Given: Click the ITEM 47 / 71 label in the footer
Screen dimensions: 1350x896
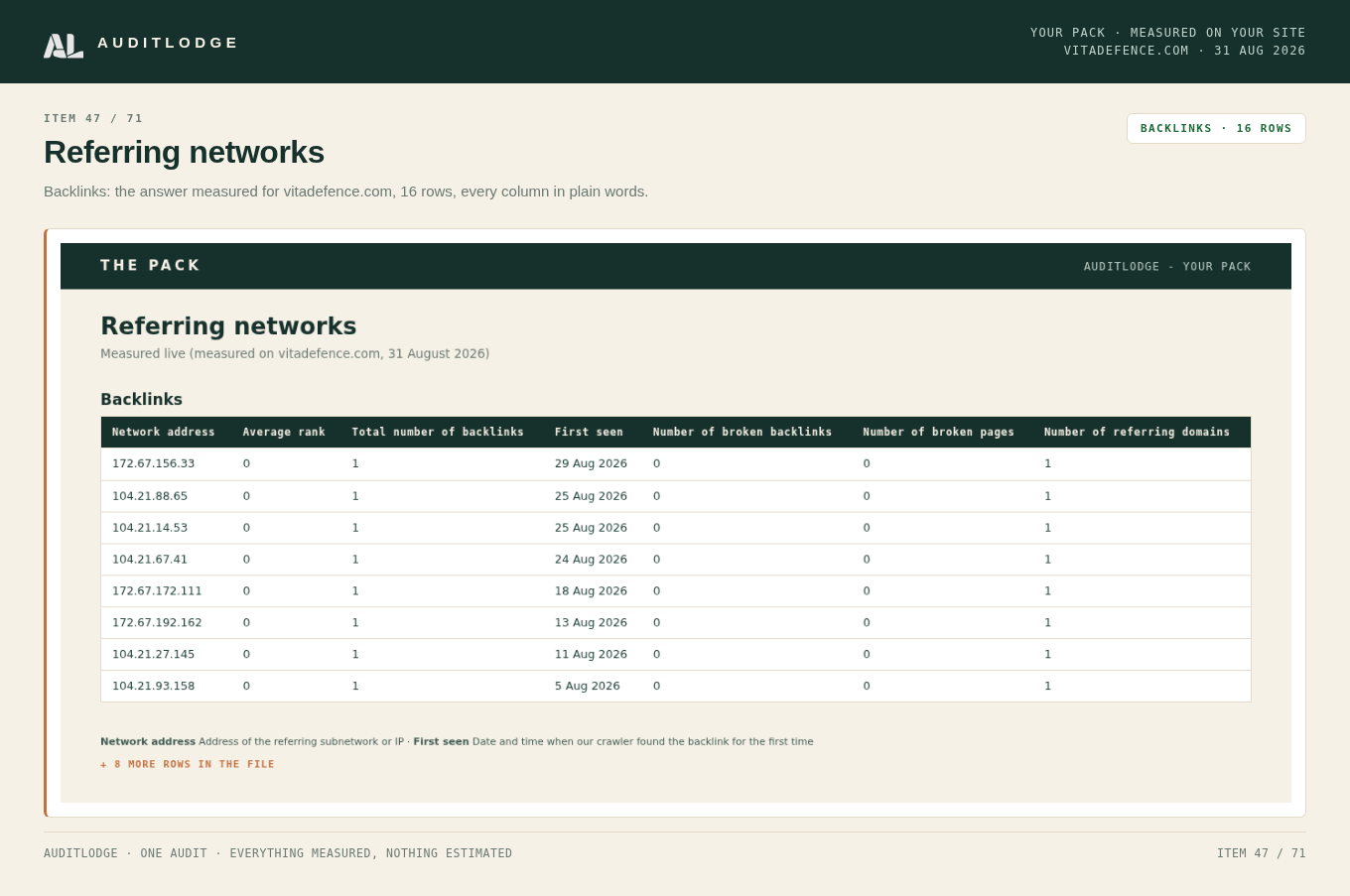Looking at the screenshot, I should pos(1262,853).
